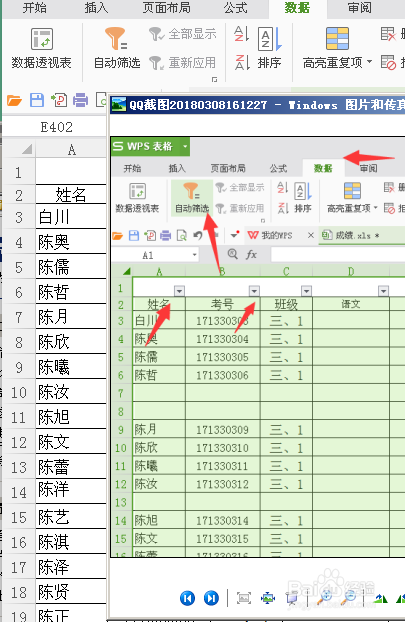This screenshot has width=405, height=622.
Task: Click 全部显示 in the main WPS ribbon
Action: (183, 34)
